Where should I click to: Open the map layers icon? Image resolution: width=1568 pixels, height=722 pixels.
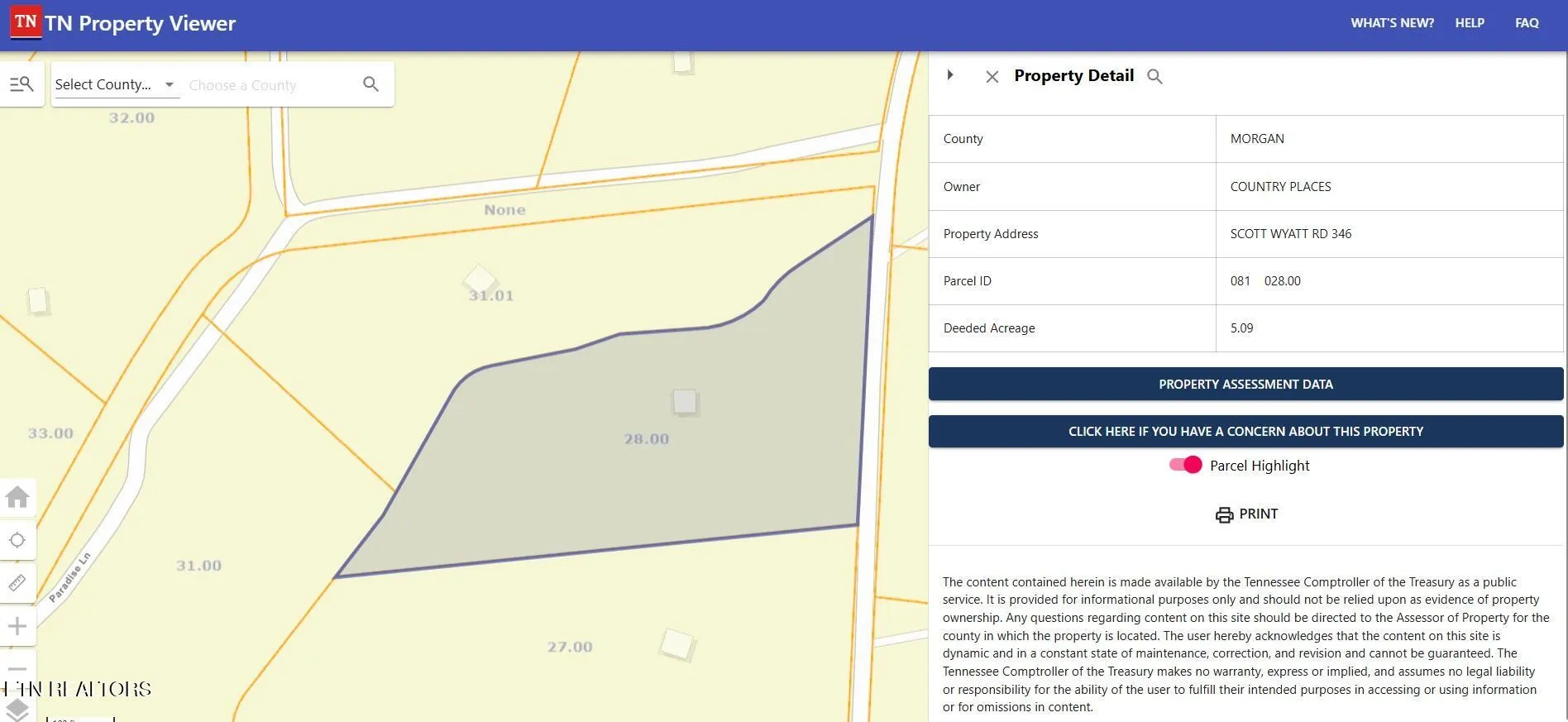click(x=17, y=710)
